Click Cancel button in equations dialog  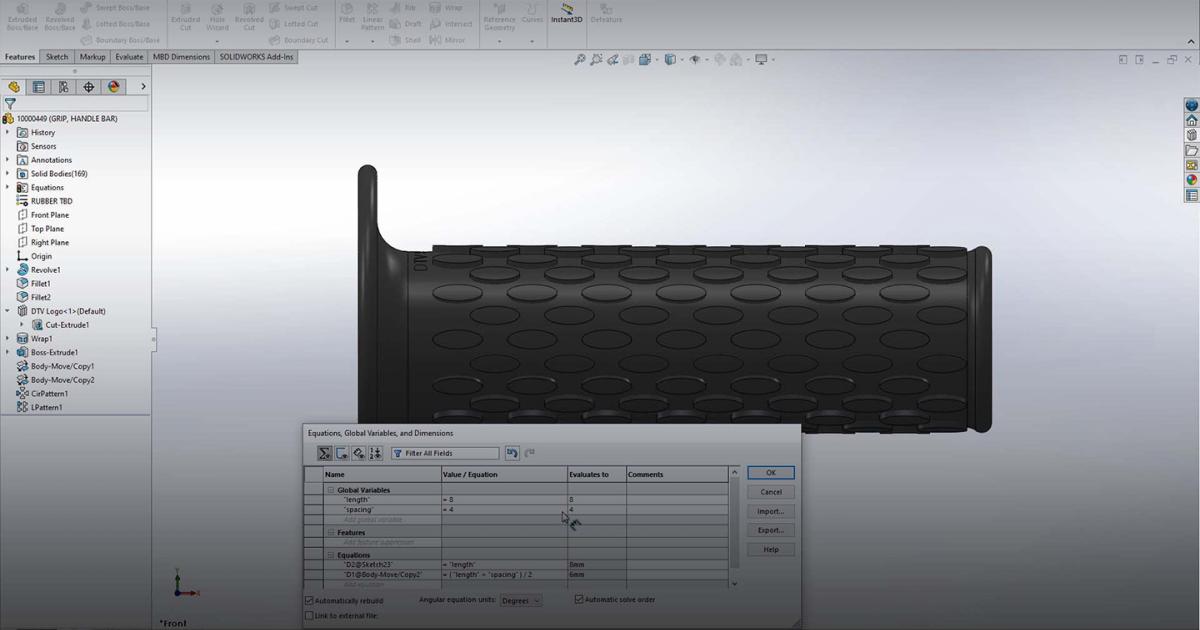click(x=771, y=492)
